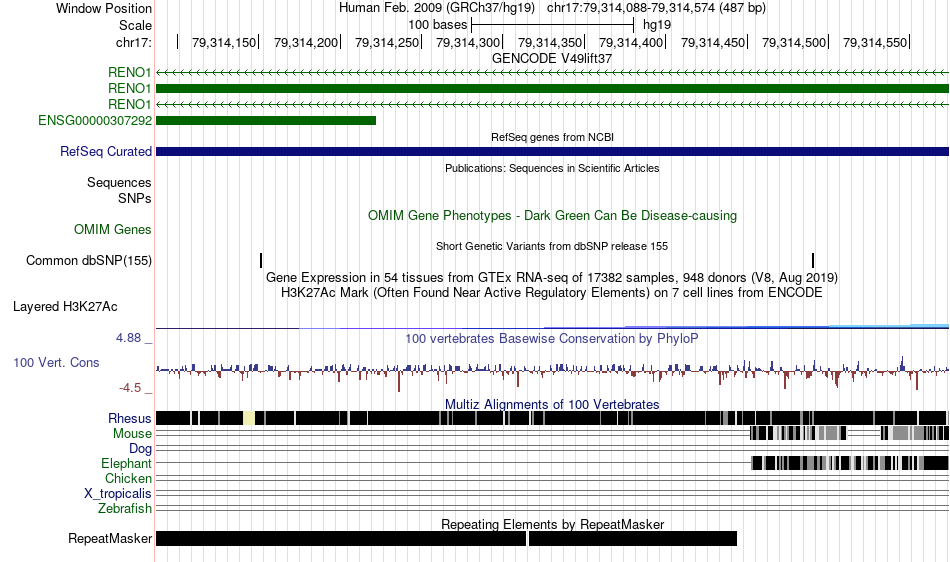Viewport: 950px width, 562px height.
Task: Click the chr17:79,314,088-79,314,574 position text
Action: pyautogui.click(x=656, y=8)
